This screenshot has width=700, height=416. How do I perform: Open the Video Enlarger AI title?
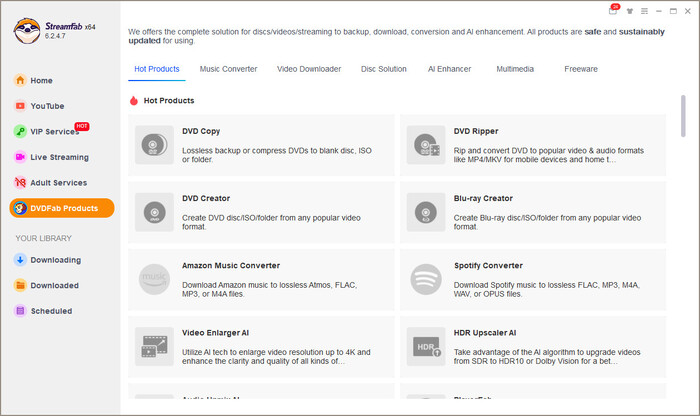[215, 333]
